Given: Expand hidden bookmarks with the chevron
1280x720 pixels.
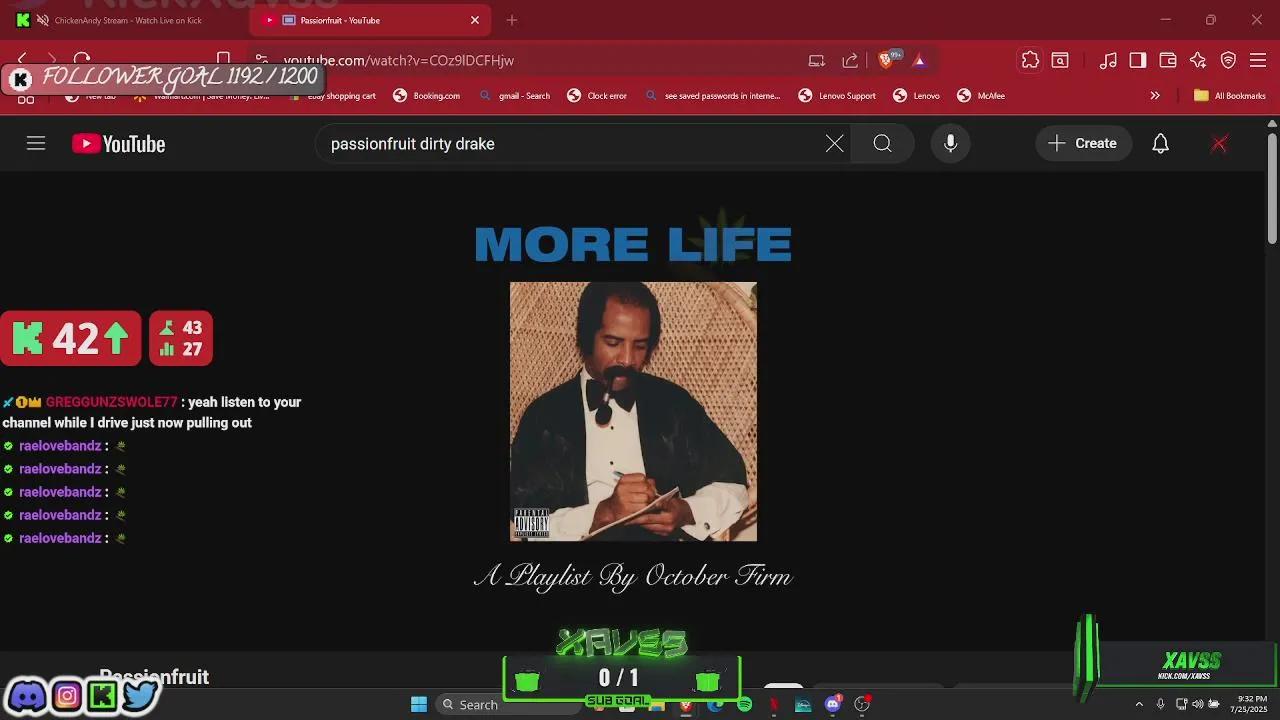Looking at the screenshot, I should 1155,96.
